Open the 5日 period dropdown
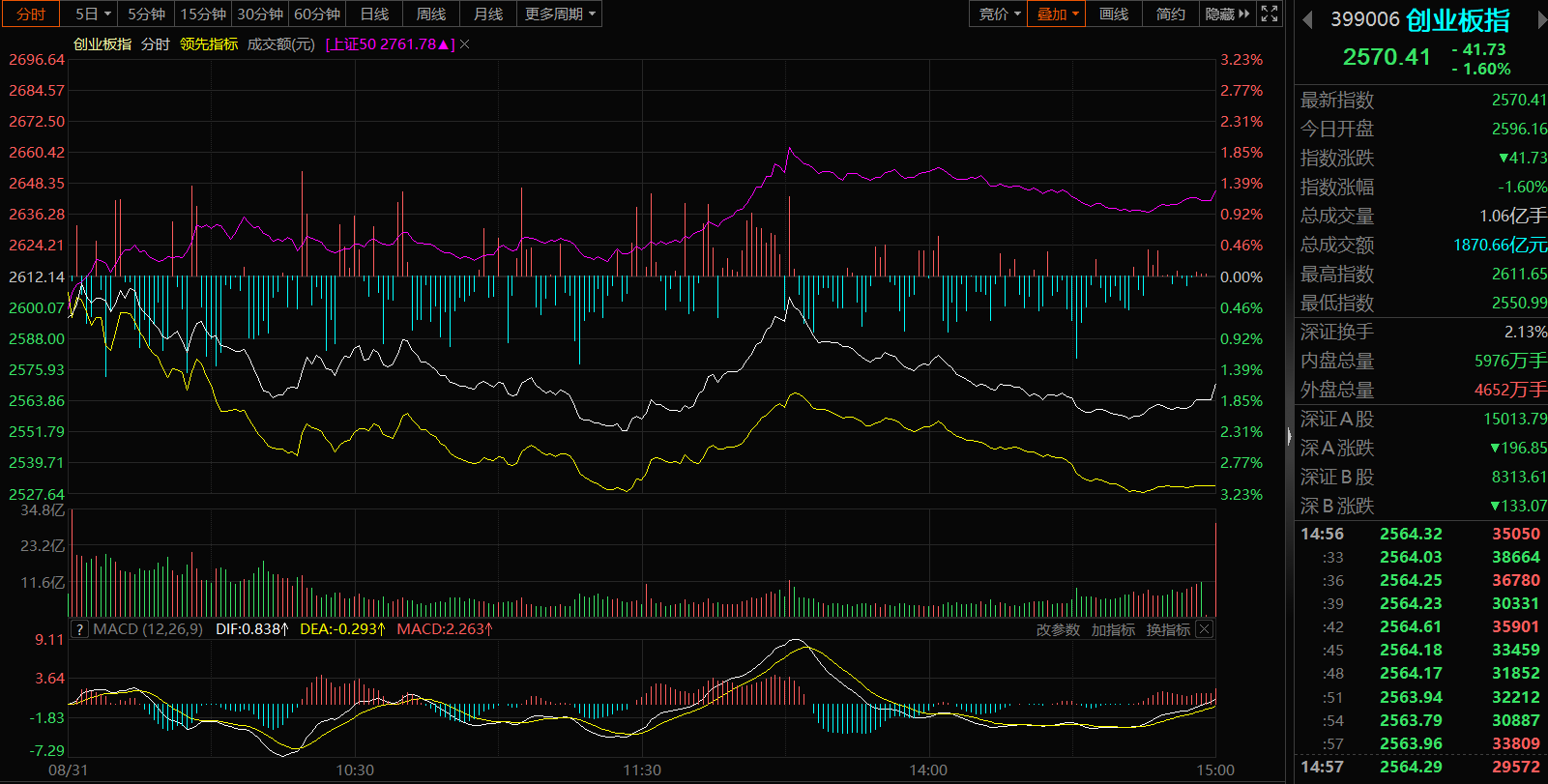This screenshot has width=1548, height=784. 93,14
